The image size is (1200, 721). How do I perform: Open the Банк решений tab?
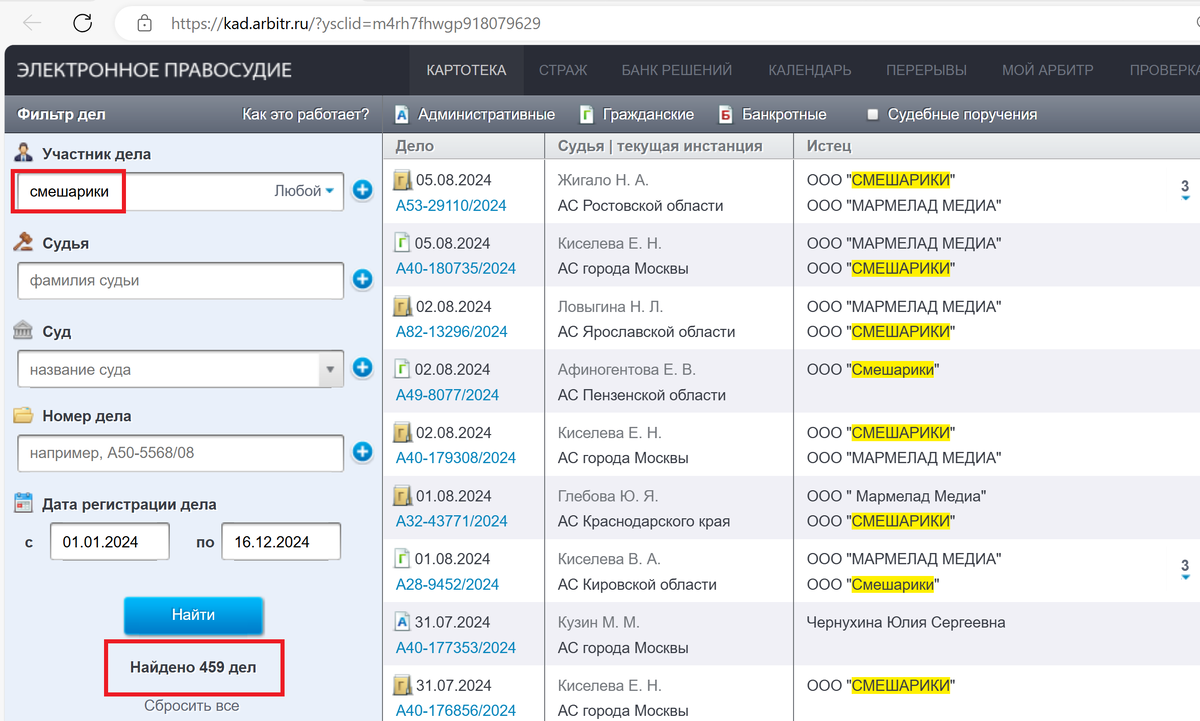click(677, 70)
